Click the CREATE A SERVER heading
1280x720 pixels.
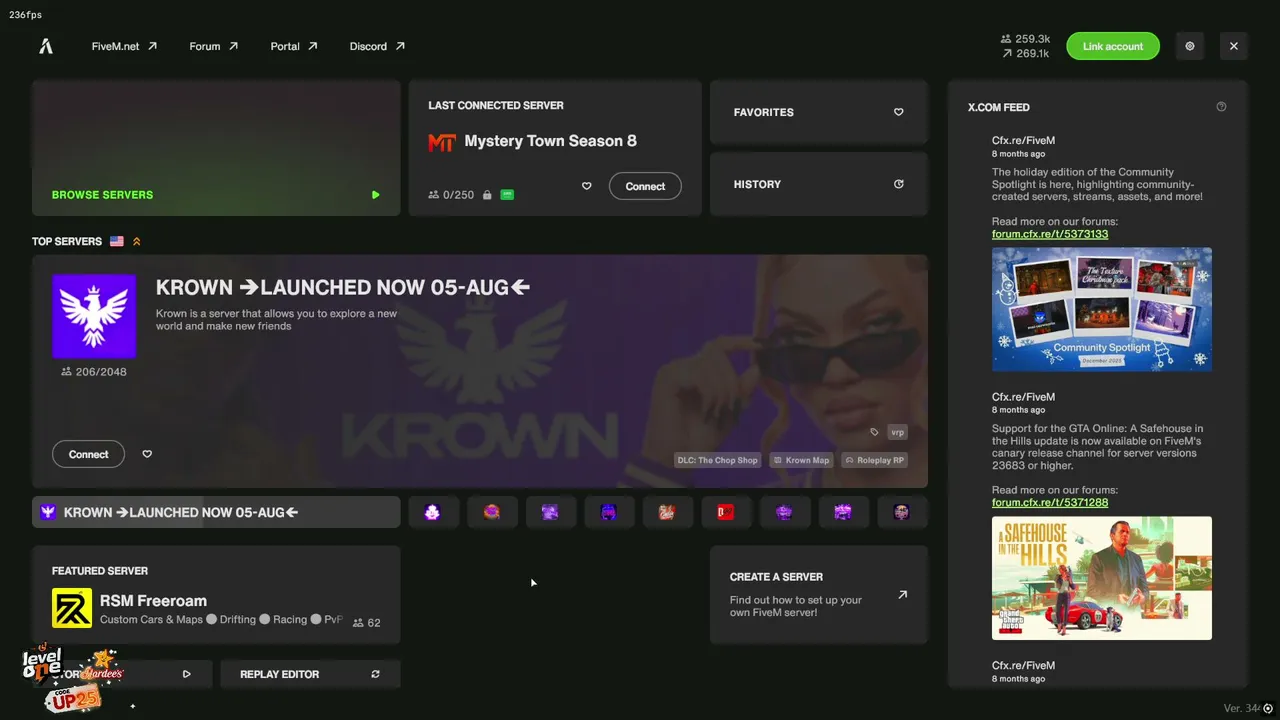[776, 577]
